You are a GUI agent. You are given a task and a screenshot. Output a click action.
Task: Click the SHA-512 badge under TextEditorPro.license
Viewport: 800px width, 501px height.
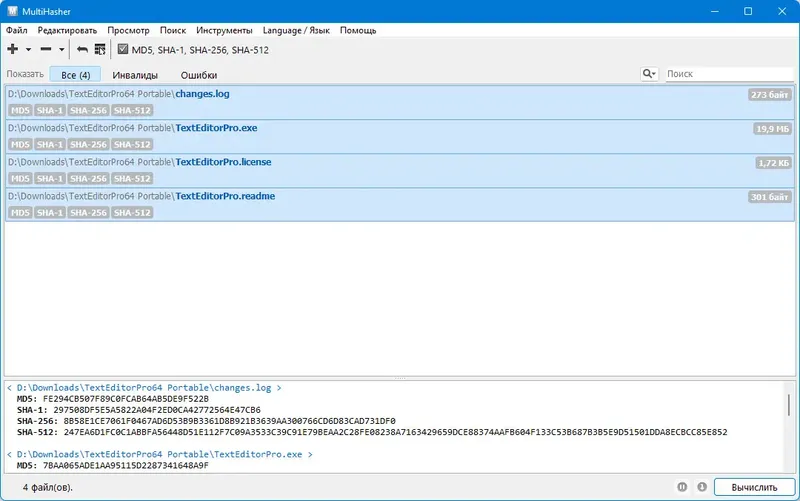[x=132, y=179]
